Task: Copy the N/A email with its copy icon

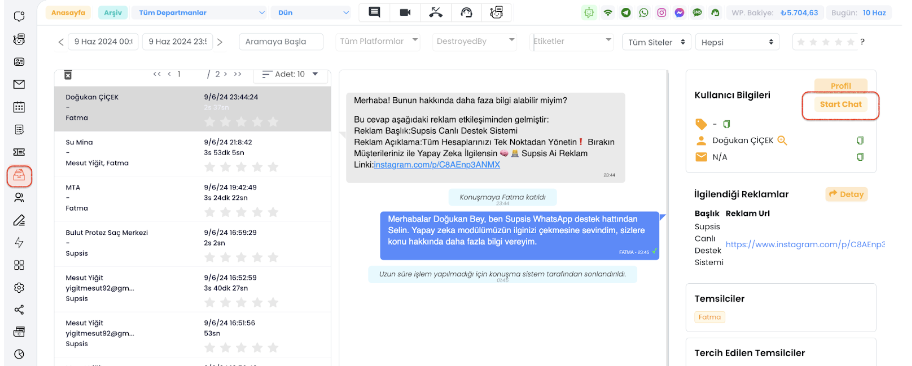Action: pyautogui.click(x=860, y=157)
